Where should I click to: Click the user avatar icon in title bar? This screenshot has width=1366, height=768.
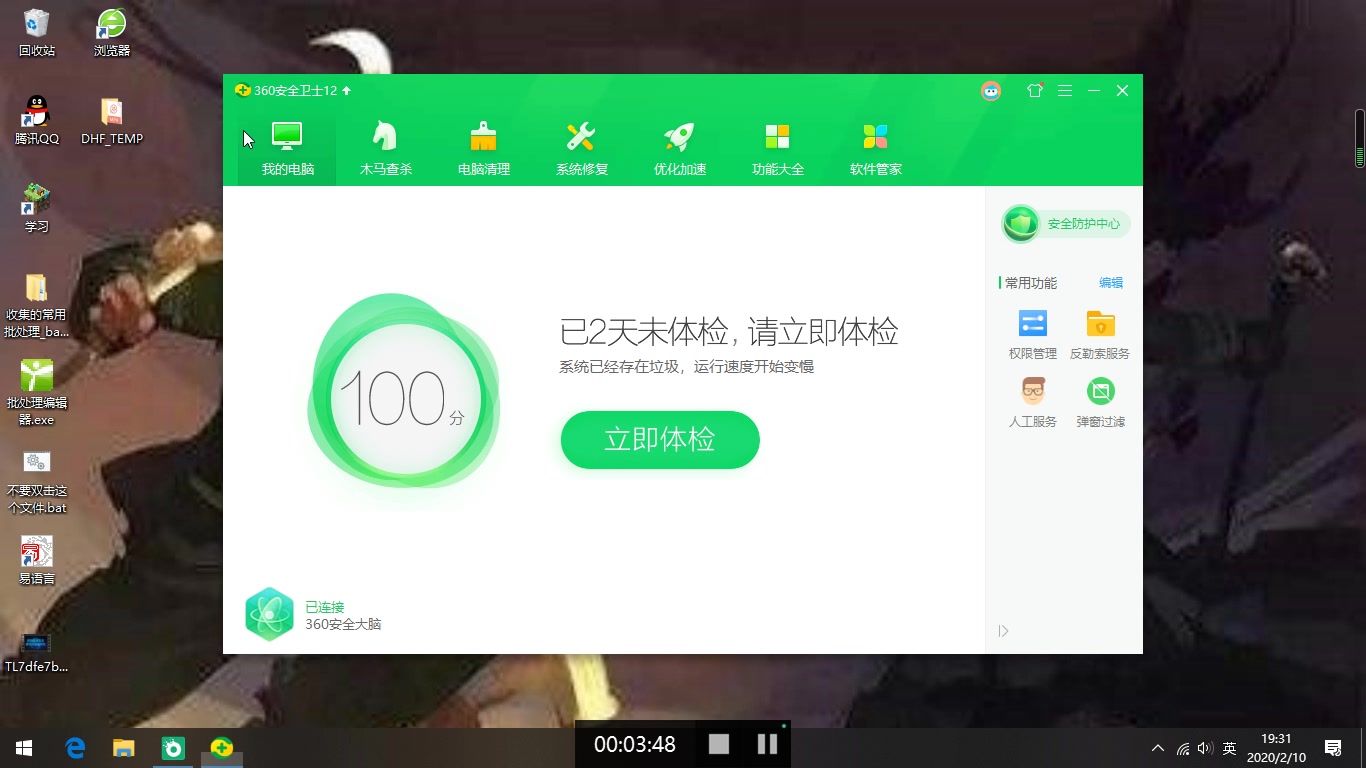pos(991,91)
